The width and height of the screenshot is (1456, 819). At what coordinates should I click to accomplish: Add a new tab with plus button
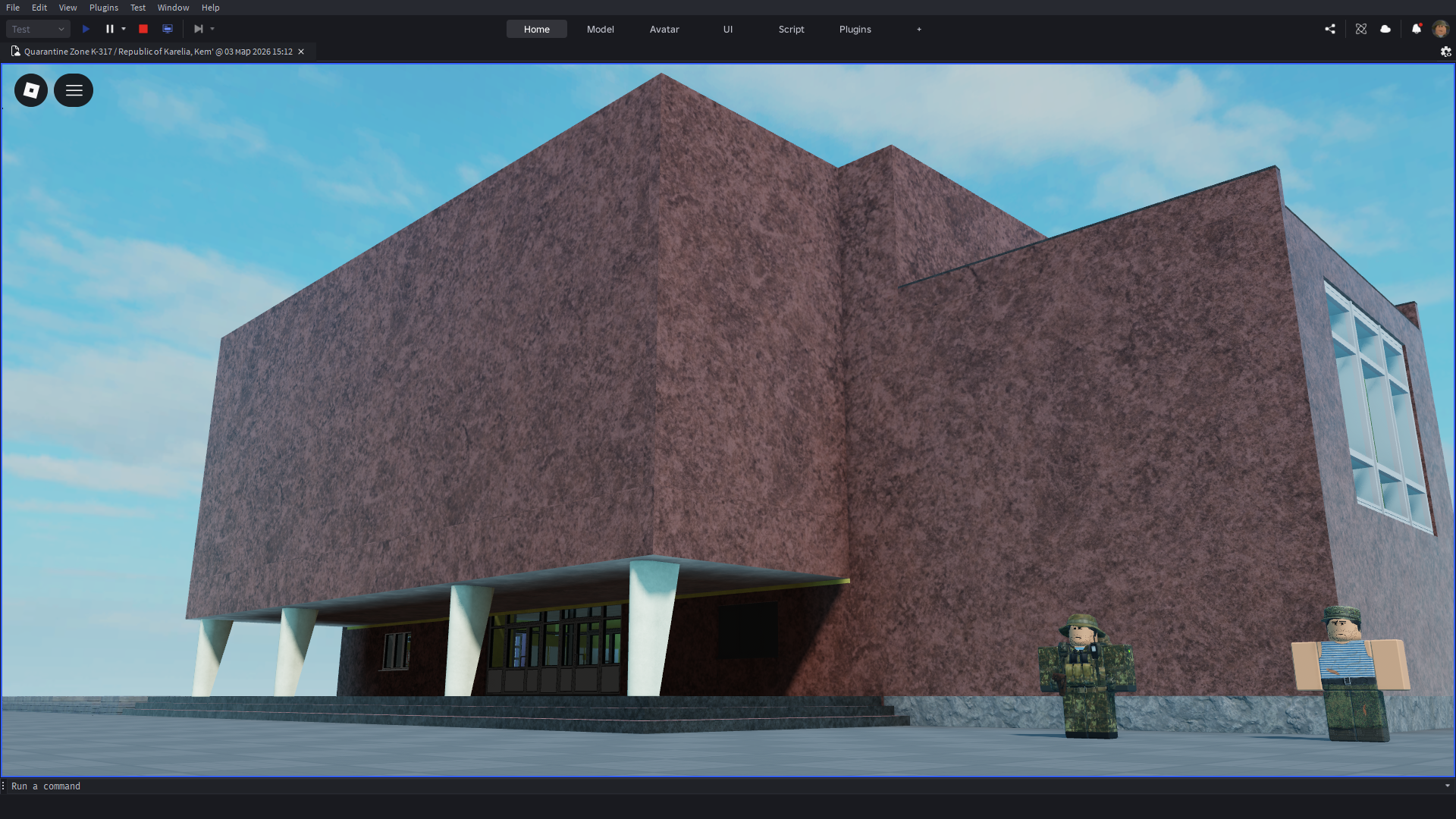coord(919,29)
